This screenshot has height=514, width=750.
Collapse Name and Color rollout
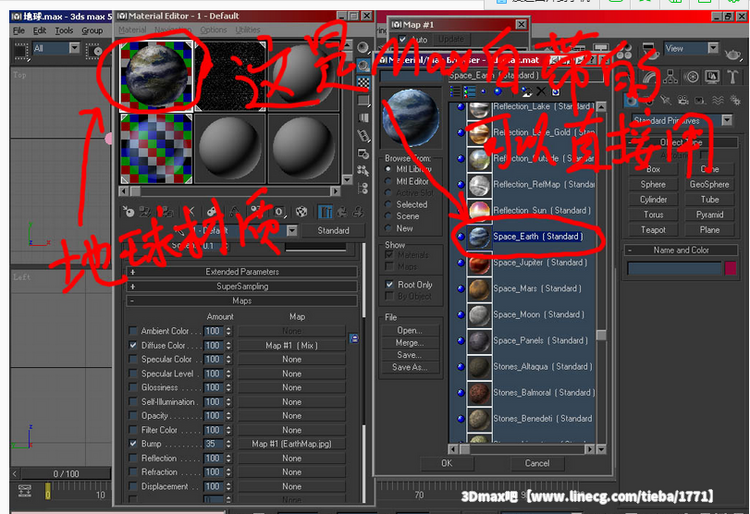681,250
